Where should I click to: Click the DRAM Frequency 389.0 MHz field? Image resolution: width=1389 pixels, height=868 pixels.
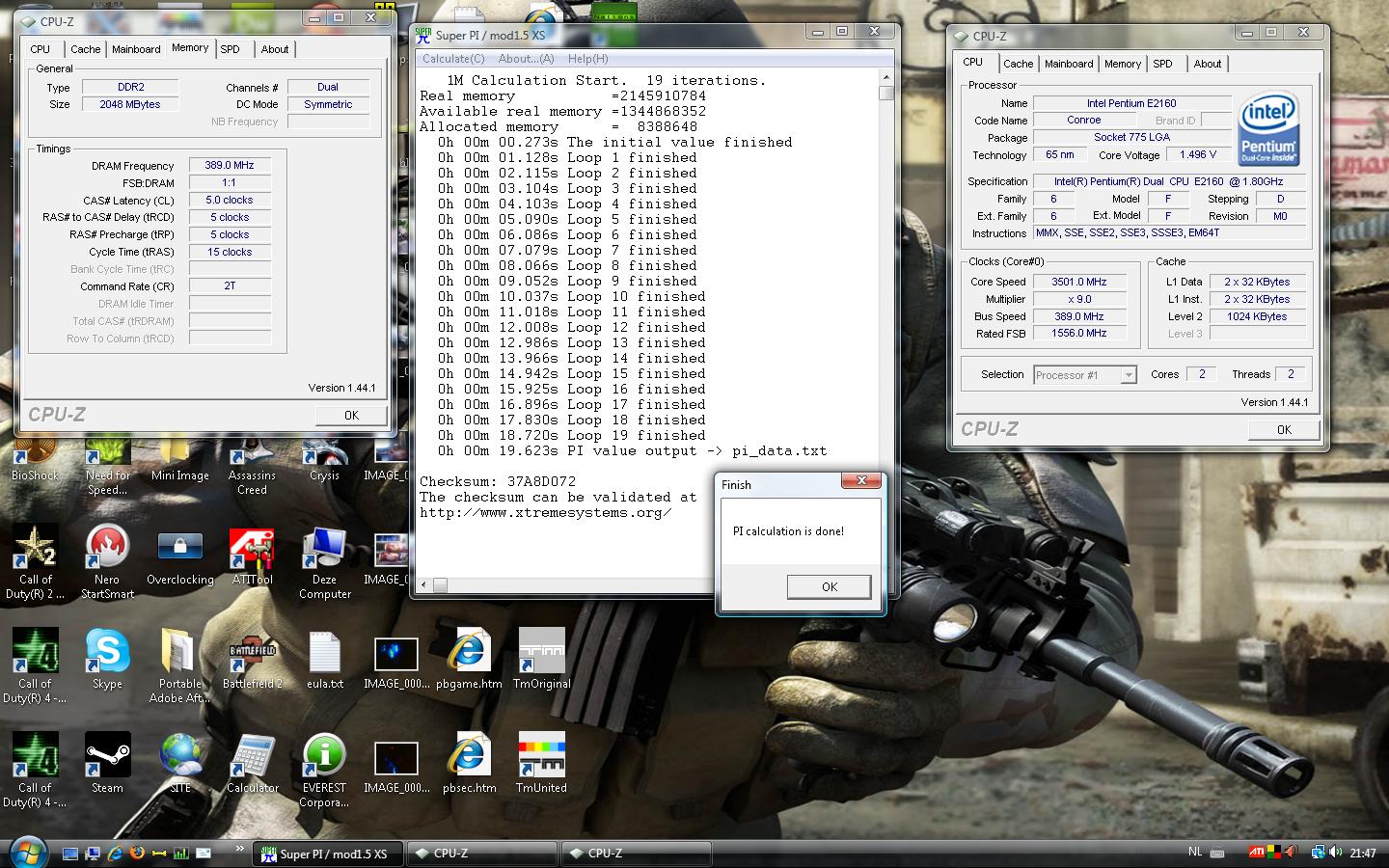[230, 166]
